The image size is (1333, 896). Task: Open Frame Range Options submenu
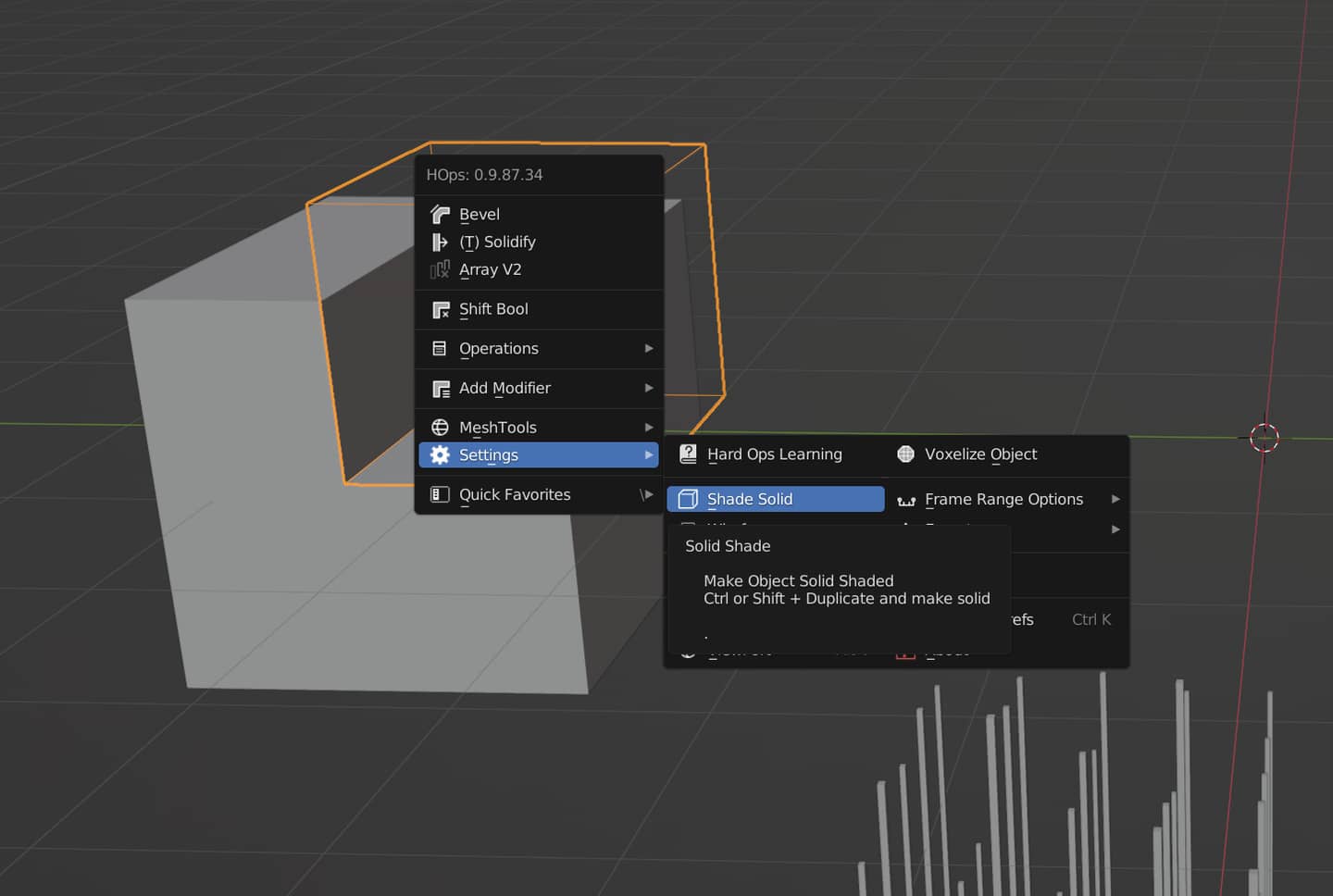click(1007, 500)
